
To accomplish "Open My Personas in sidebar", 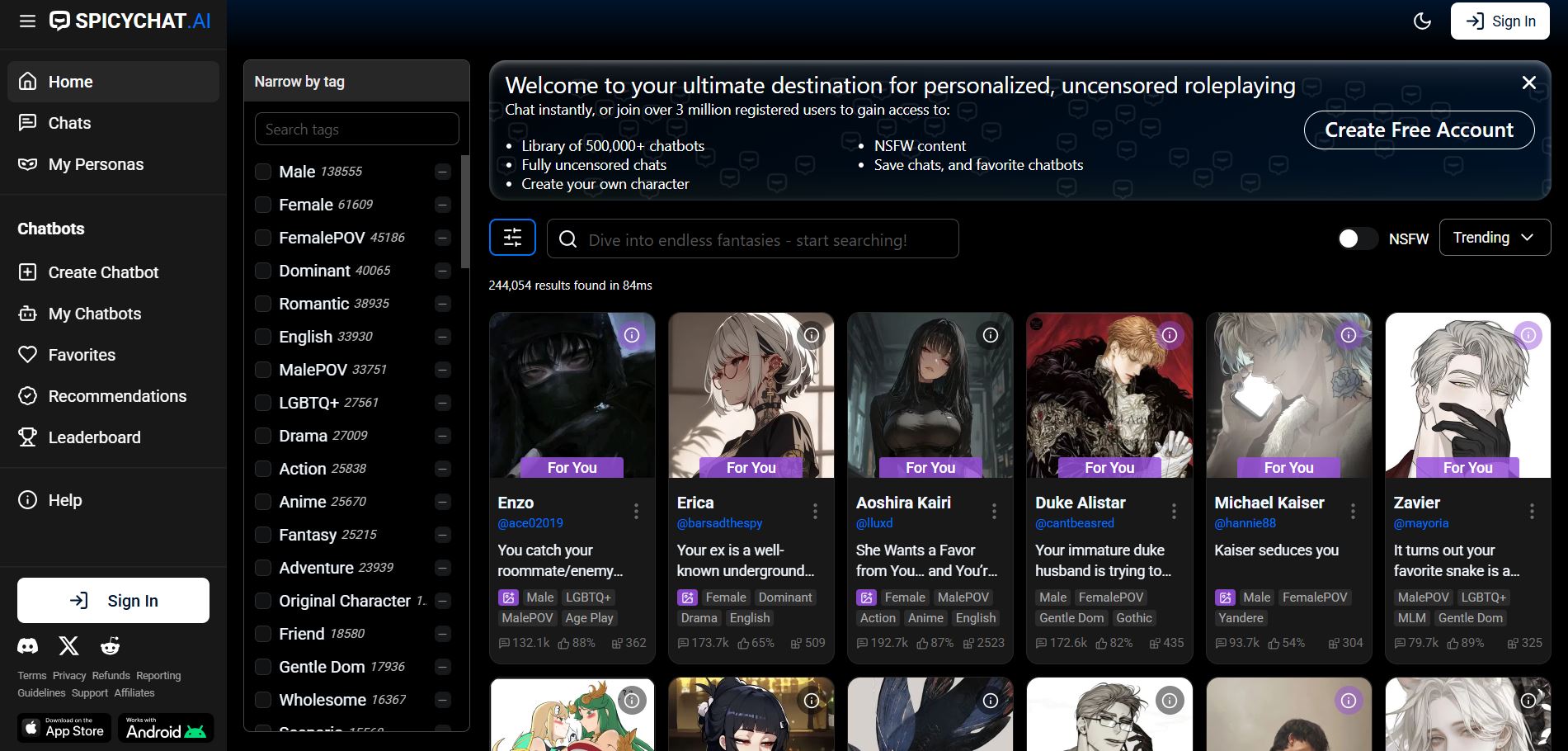I will click(114, 164).
